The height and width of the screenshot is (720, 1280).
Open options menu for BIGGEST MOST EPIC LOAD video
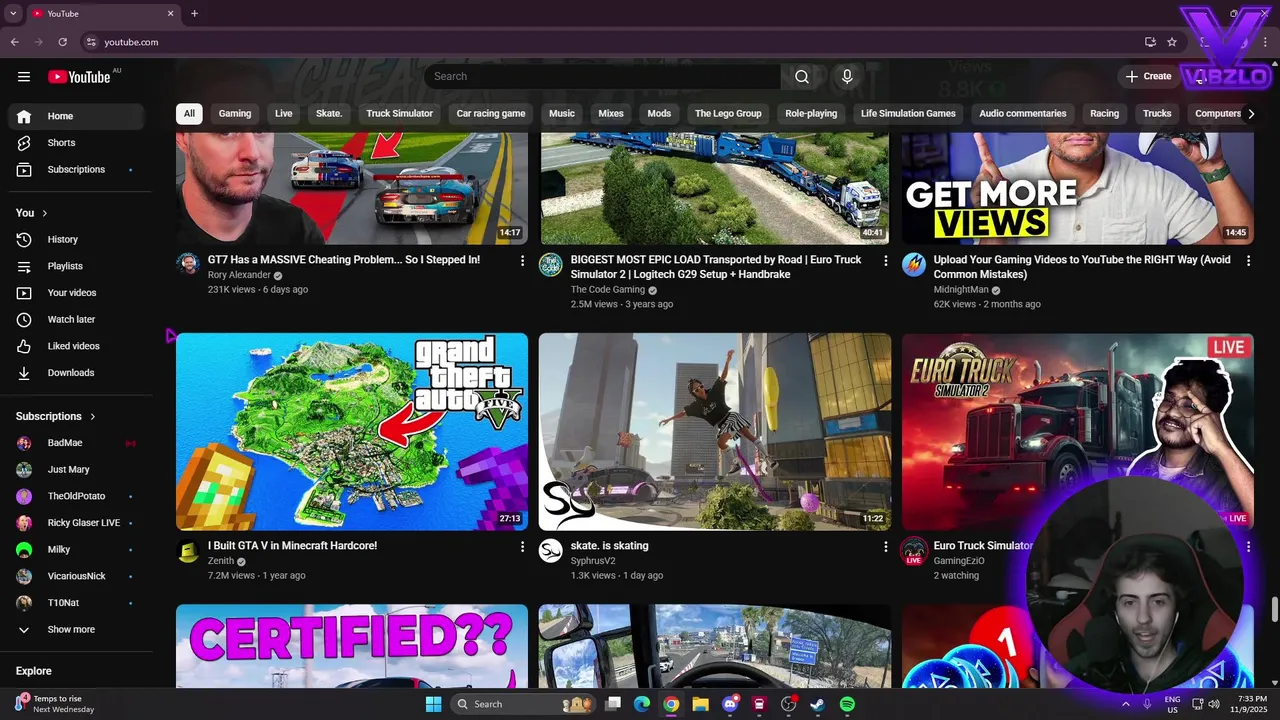[885, 261]
